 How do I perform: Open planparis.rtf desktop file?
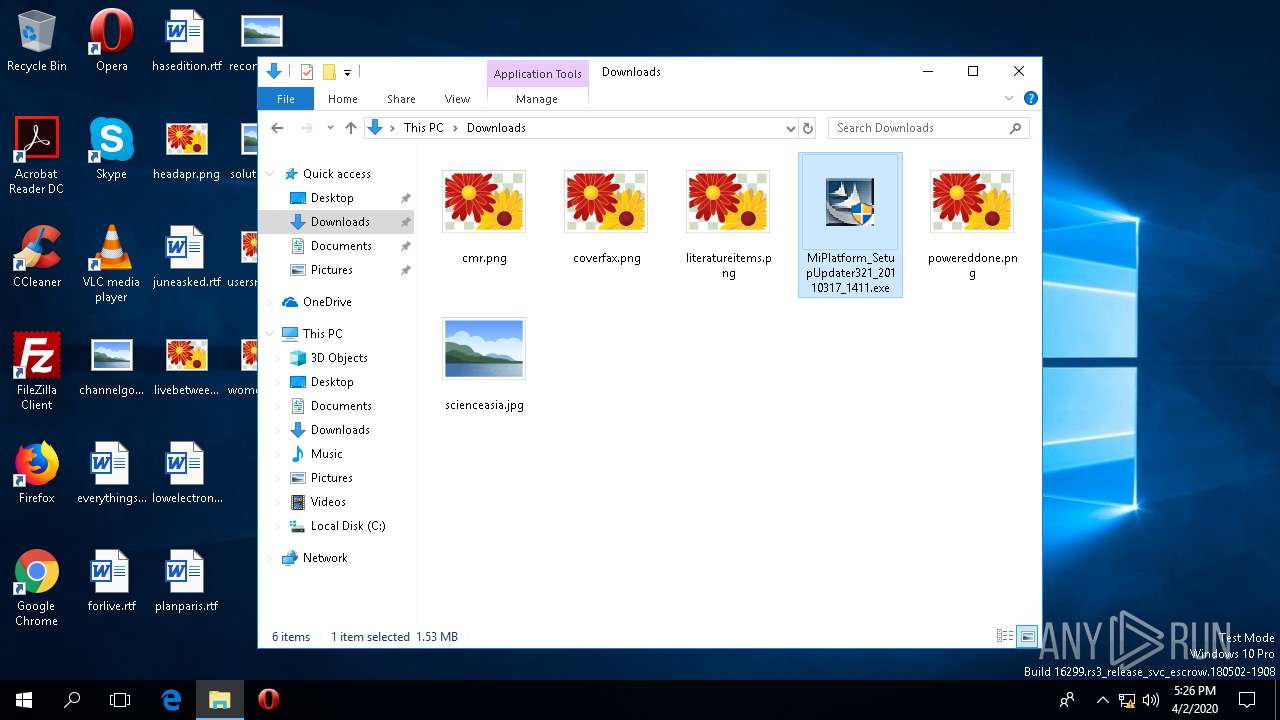pos(186,581)
